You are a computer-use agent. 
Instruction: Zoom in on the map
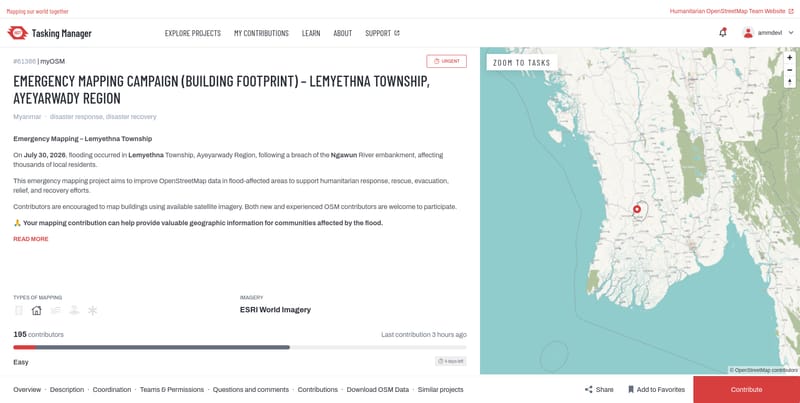coord(790,58)
